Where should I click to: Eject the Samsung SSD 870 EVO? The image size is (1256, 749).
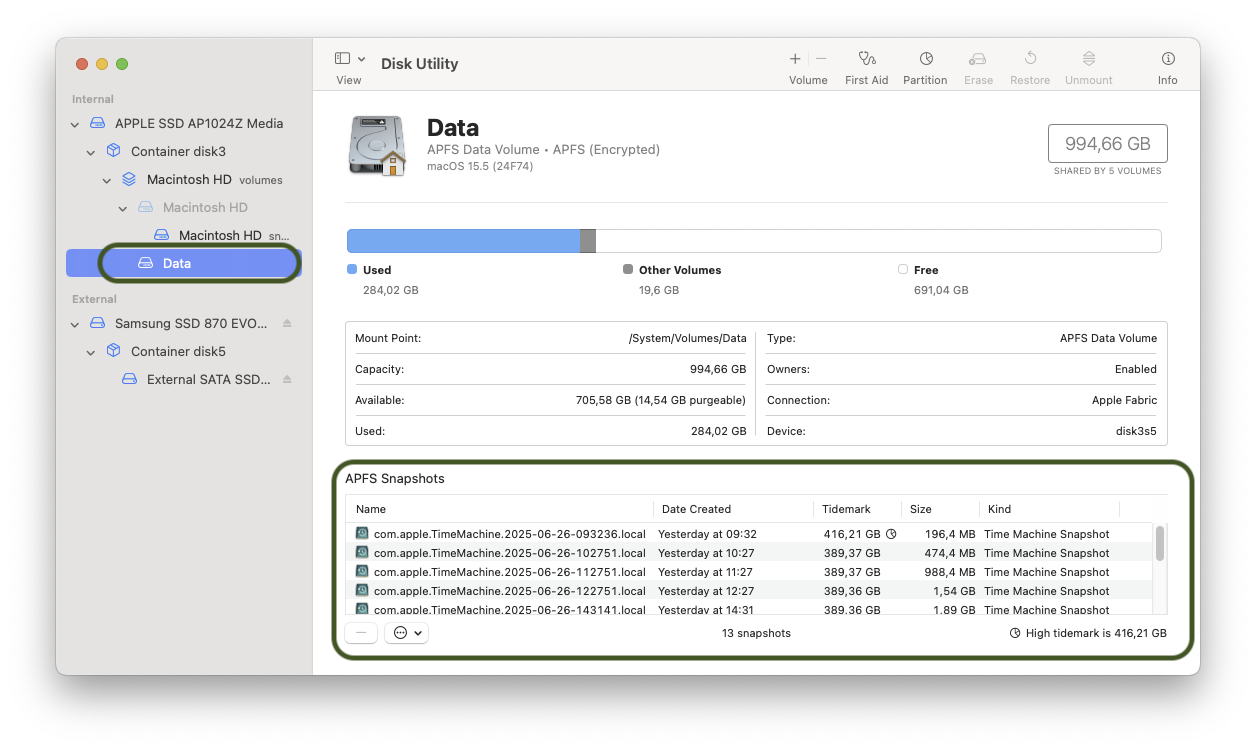click(287, 323)
